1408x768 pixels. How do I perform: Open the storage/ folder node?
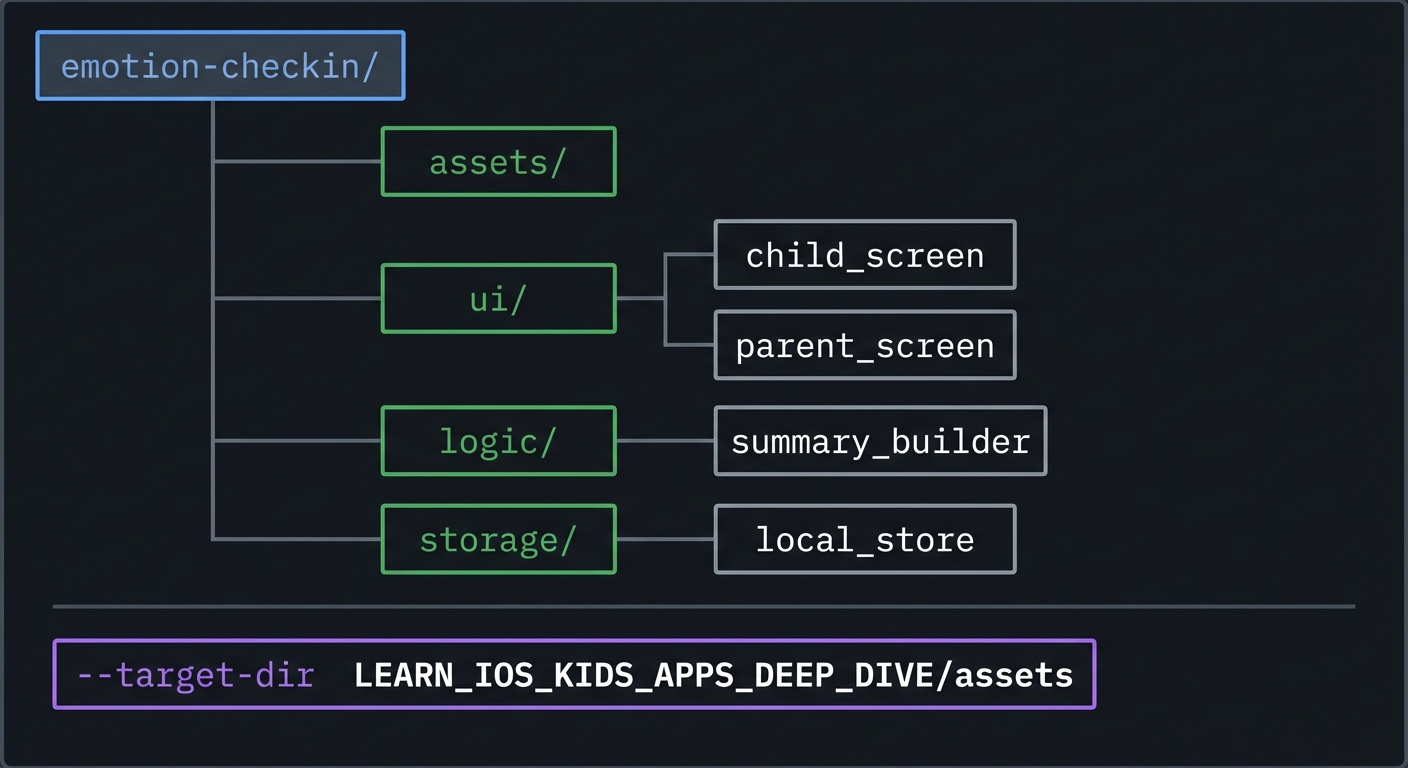click(x=498, y=540)
